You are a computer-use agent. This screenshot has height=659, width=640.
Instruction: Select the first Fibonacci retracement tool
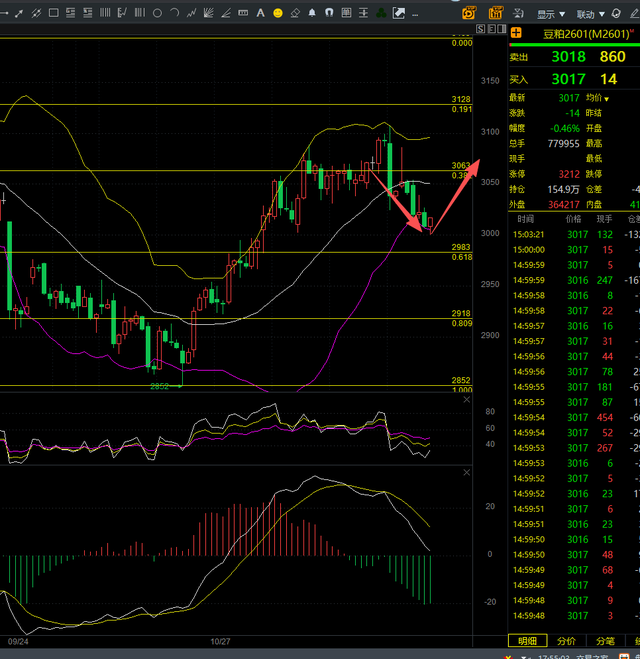71,13
